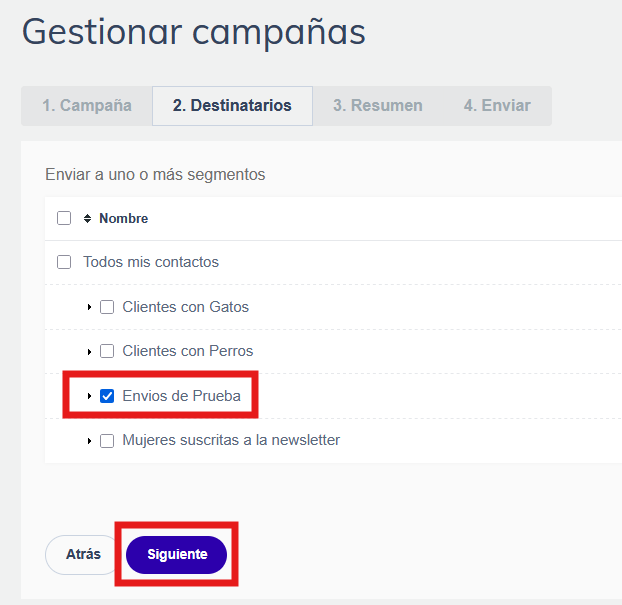This screenshot has height=605, width=622.
Task: Go to the 1. Campaña tab
Action: [x=87, y=106]
